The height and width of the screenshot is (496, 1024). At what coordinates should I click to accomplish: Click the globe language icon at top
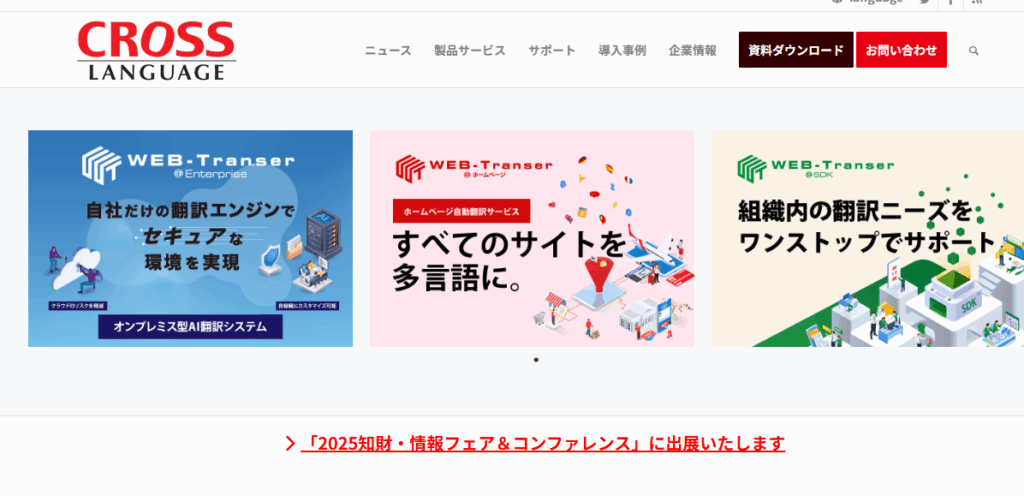[x=837, y=2]
